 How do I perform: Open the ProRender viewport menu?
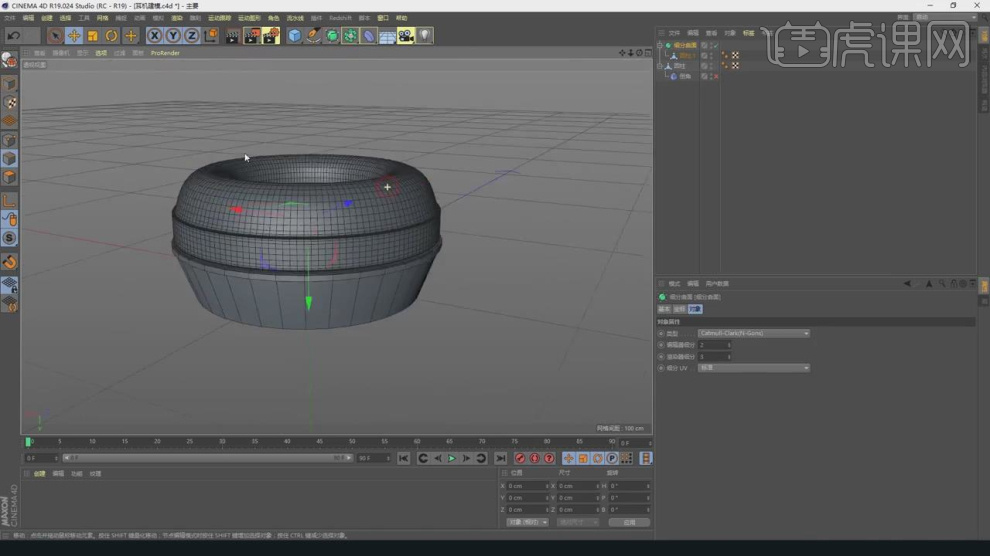(165, 53)
